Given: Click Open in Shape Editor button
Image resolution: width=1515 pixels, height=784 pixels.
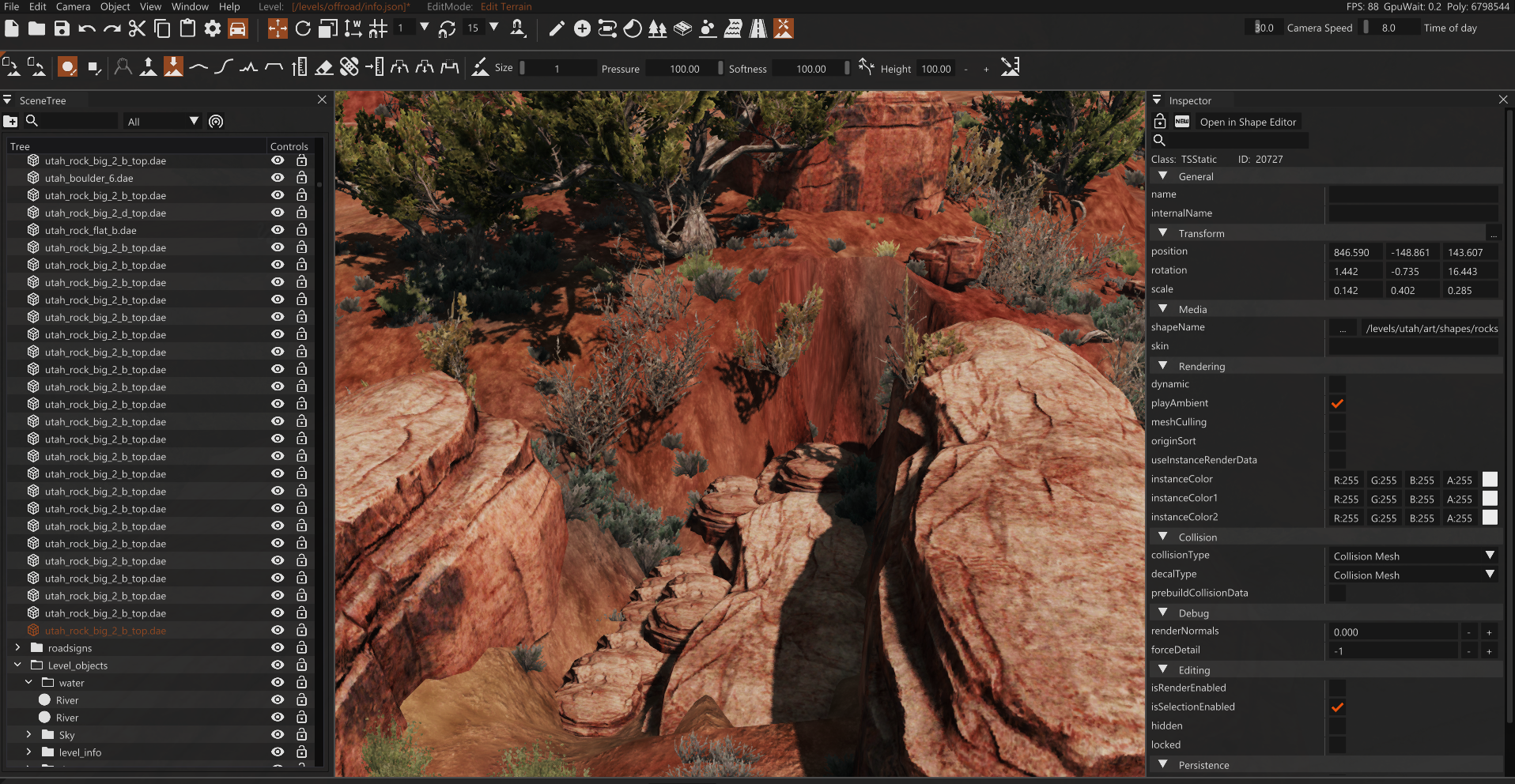Looking at the screenshot, I should click(x=1248, y=122).
